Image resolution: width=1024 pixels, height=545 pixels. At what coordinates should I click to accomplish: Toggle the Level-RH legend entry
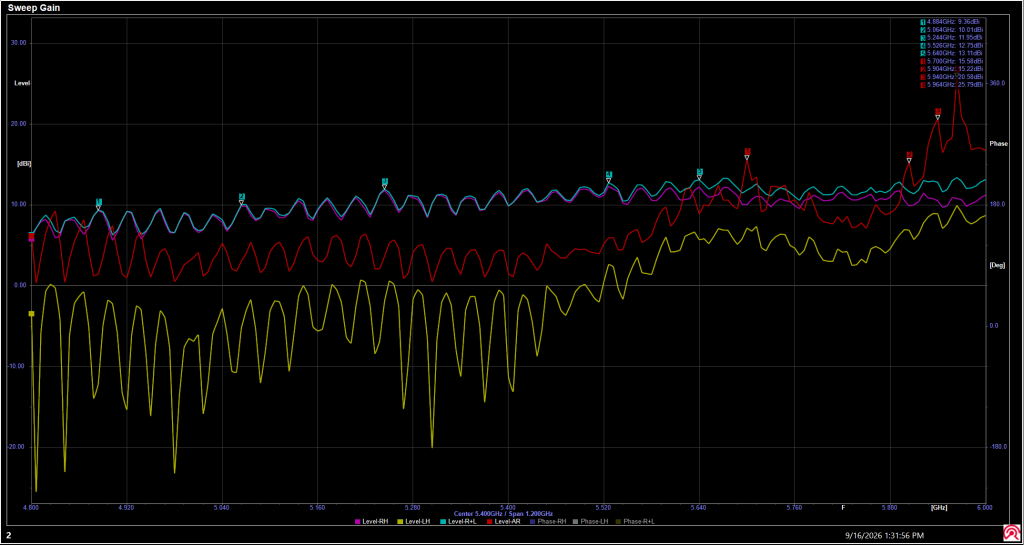coord(372,522)
